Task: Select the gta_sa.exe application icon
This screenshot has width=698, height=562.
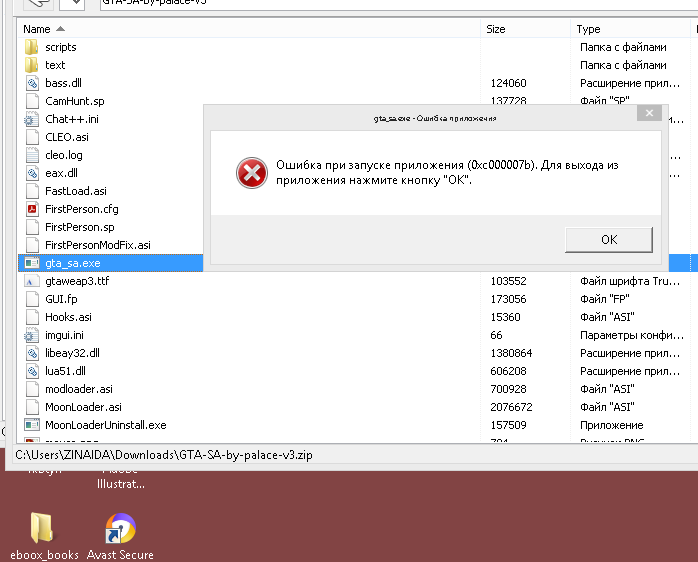Action: (31, 263)
